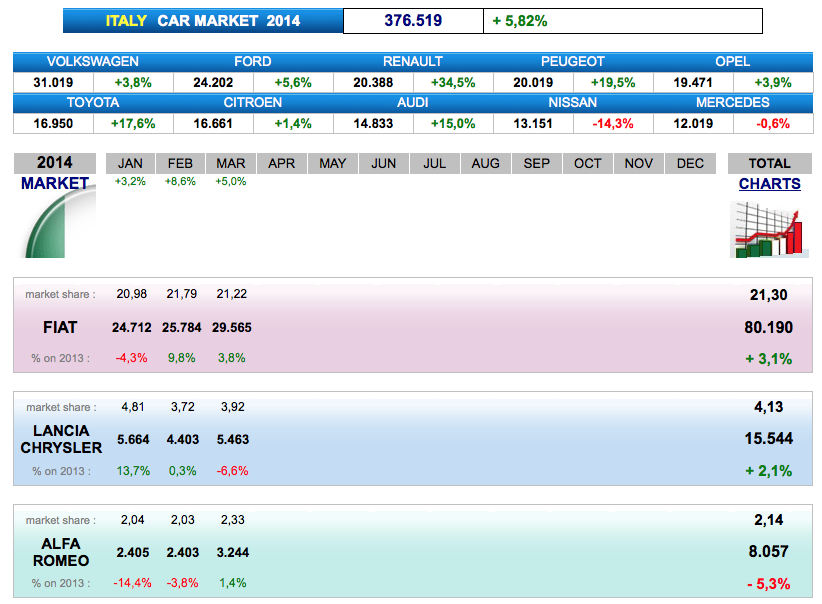Click the ITALY CAR MARKET 2014 title banner

203,21
